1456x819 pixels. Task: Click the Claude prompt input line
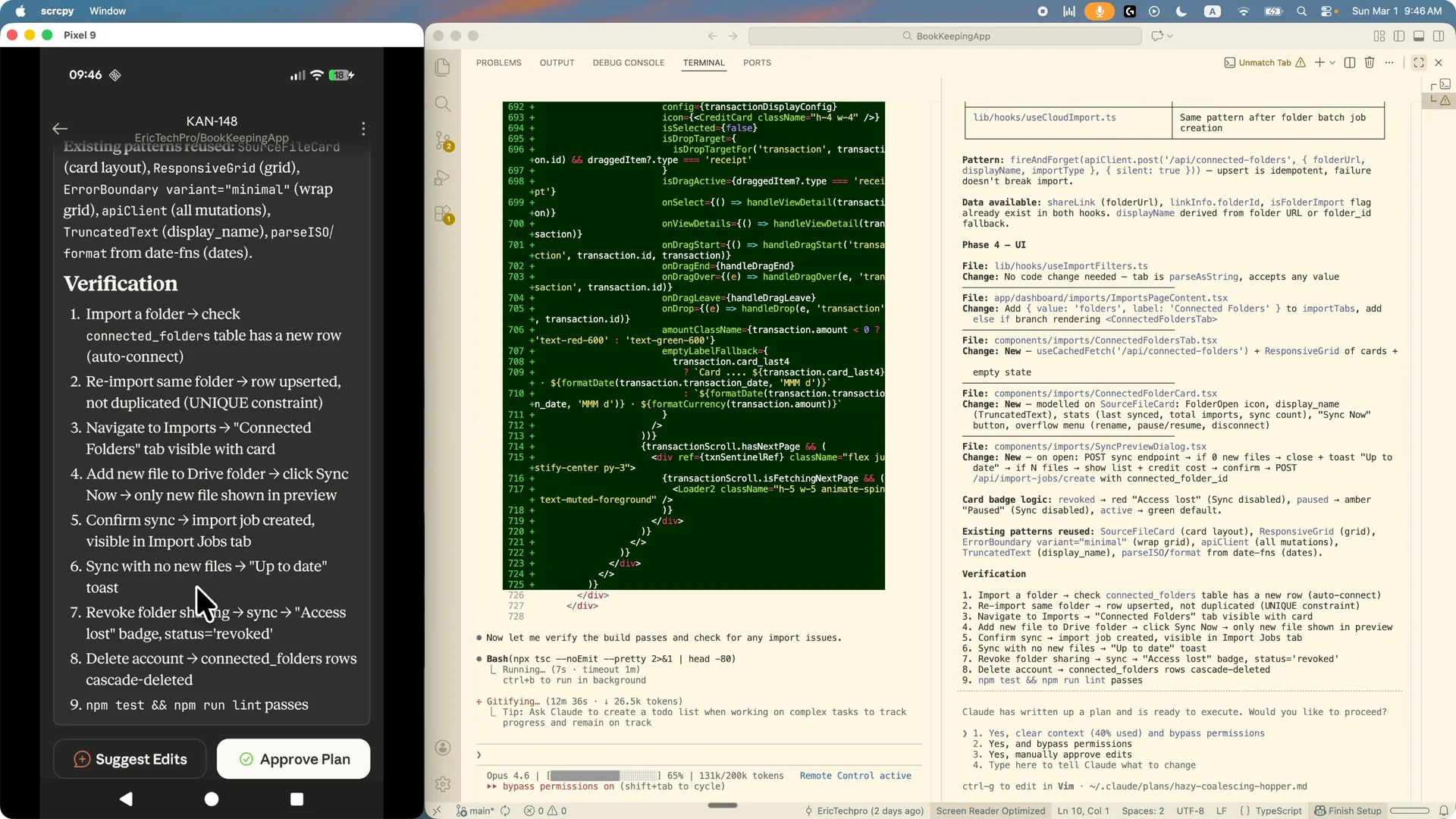[698, 755]
